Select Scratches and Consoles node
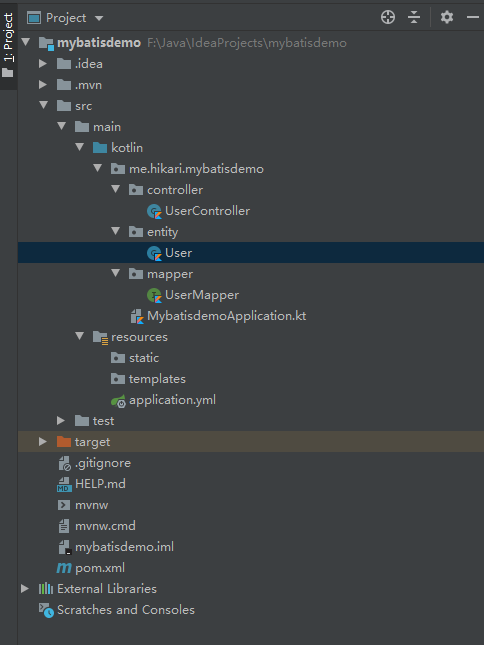484x645 pixels. click(x=116, y=610)
